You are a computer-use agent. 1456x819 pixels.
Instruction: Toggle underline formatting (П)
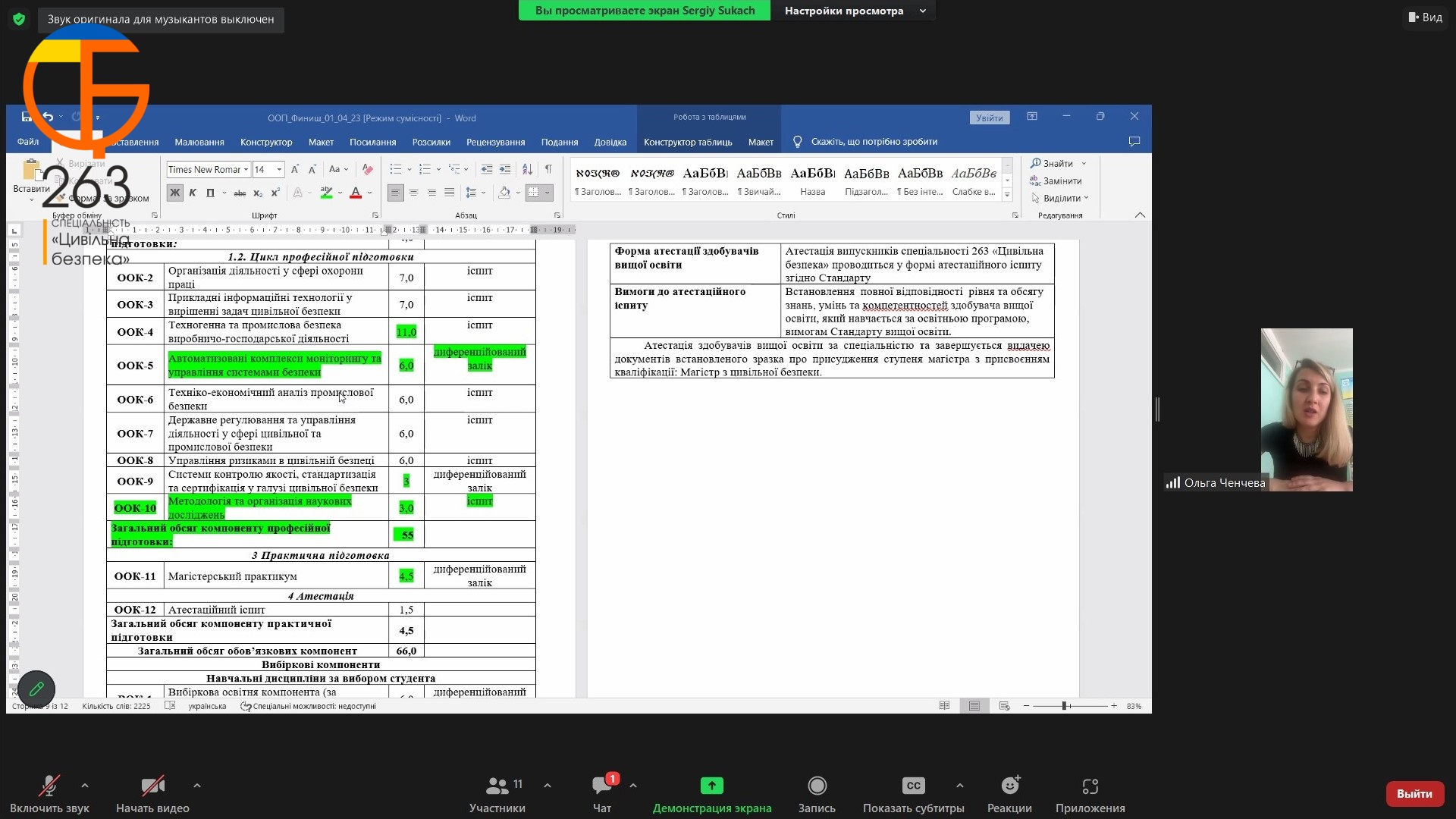click(x=210, y=193)
